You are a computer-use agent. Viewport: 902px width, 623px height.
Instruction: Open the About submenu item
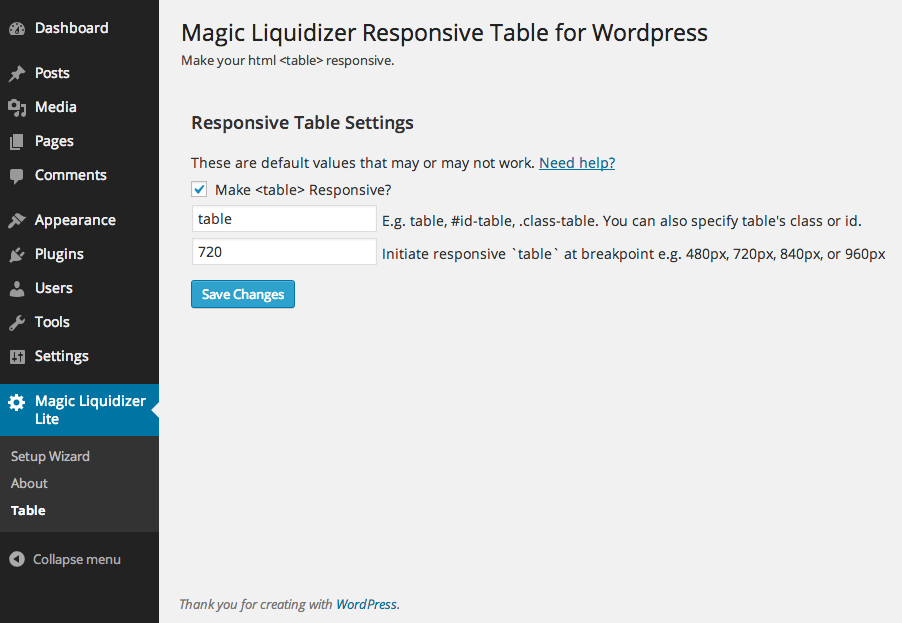tap(29, 483)
